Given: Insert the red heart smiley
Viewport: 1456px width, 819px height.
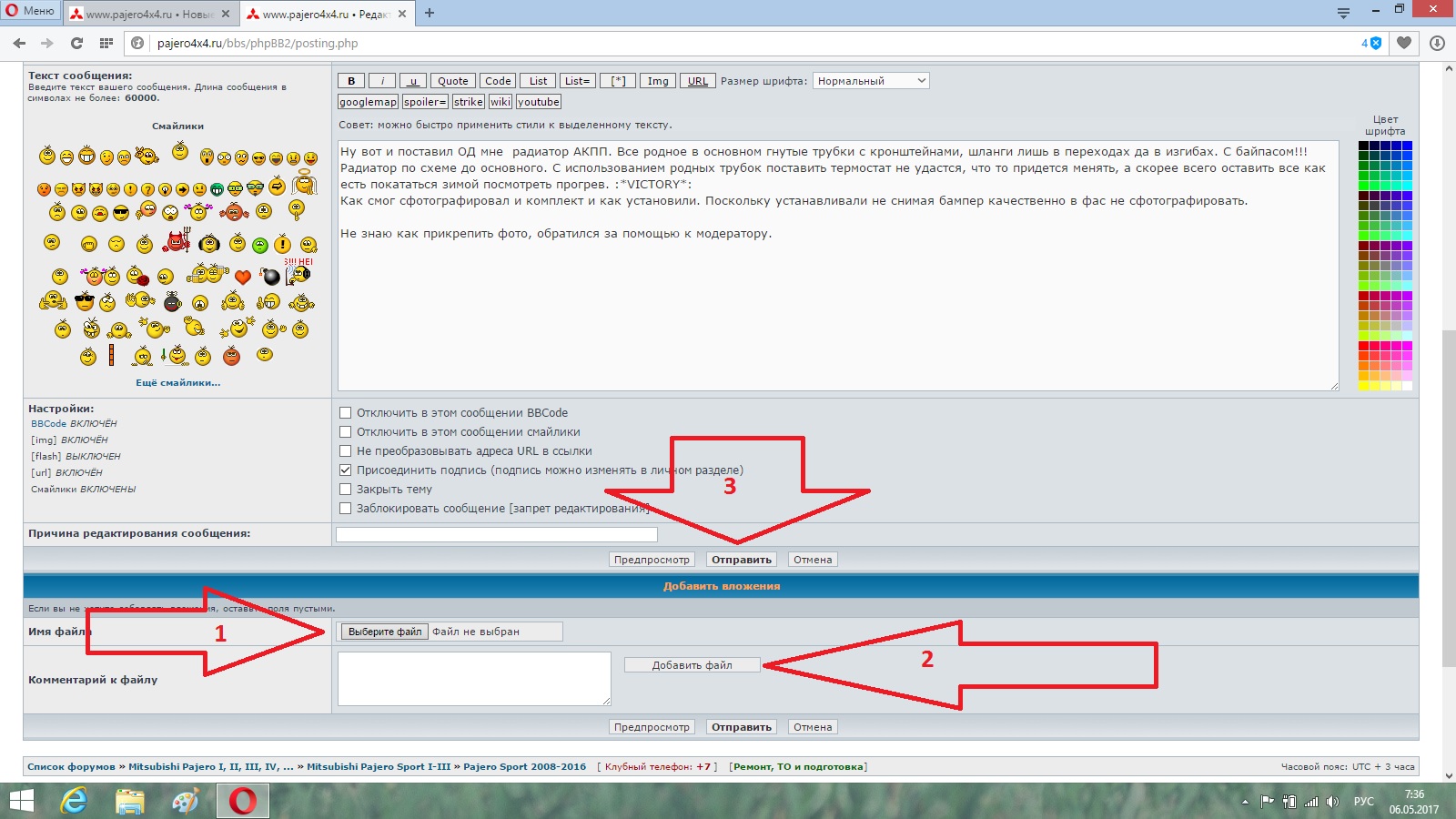Looking at the screenshot, I should click(x=242, y=277).
